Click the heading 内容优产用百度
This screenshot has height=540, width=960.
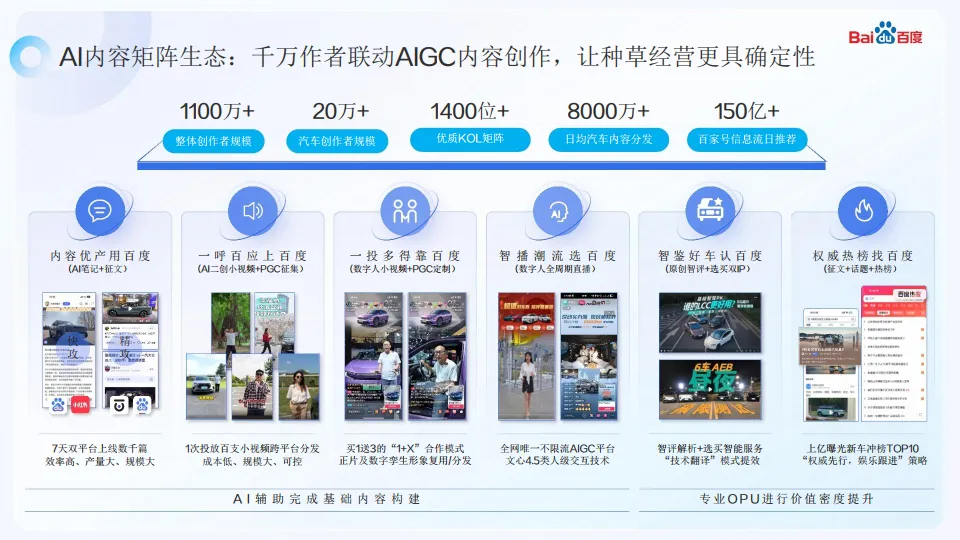pos(100,255)
